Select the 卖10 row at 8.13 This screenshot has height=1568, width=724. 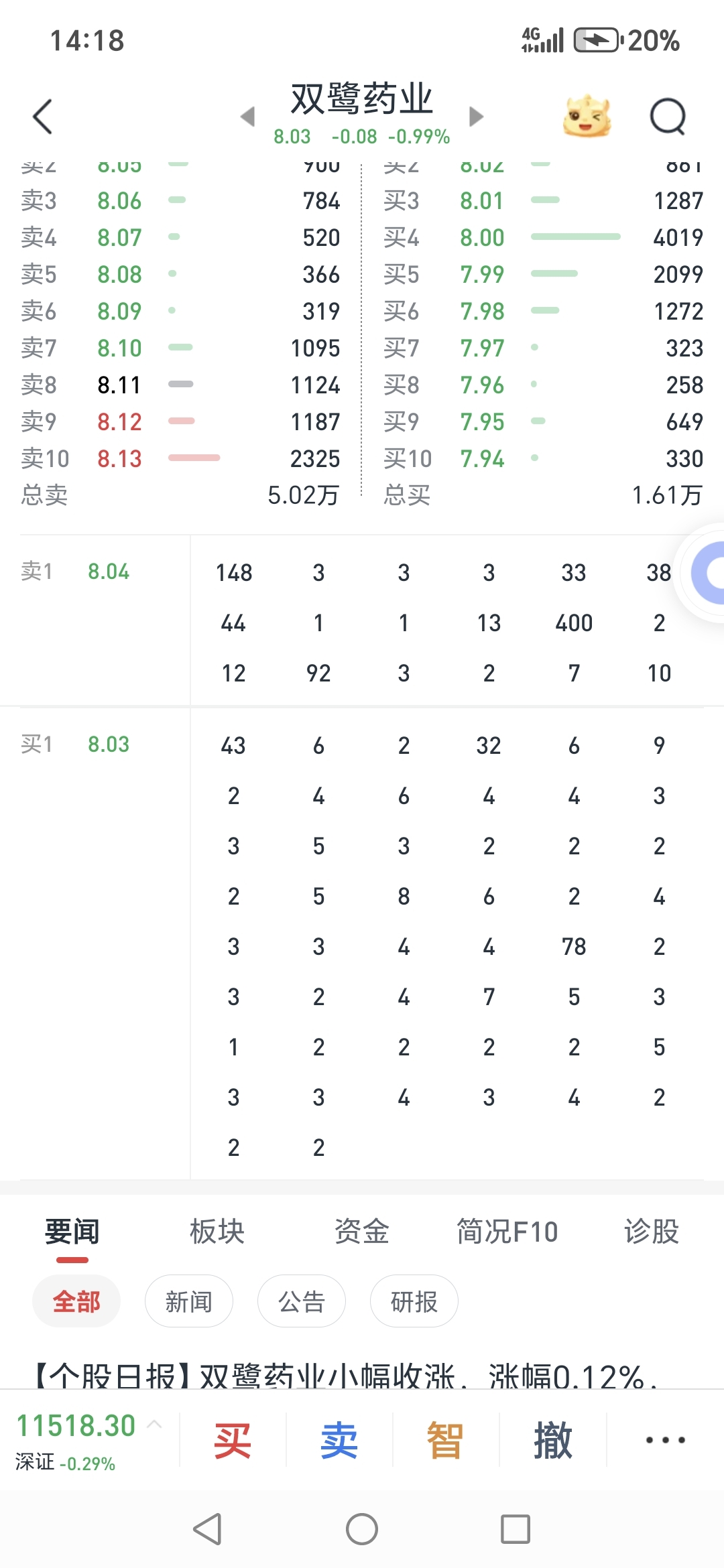[x=180, y=458]
